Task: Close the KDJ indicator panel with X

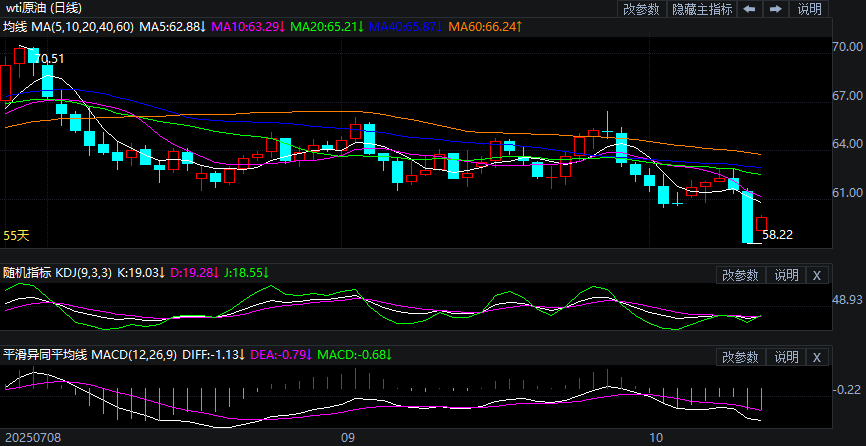Action: 816,275
